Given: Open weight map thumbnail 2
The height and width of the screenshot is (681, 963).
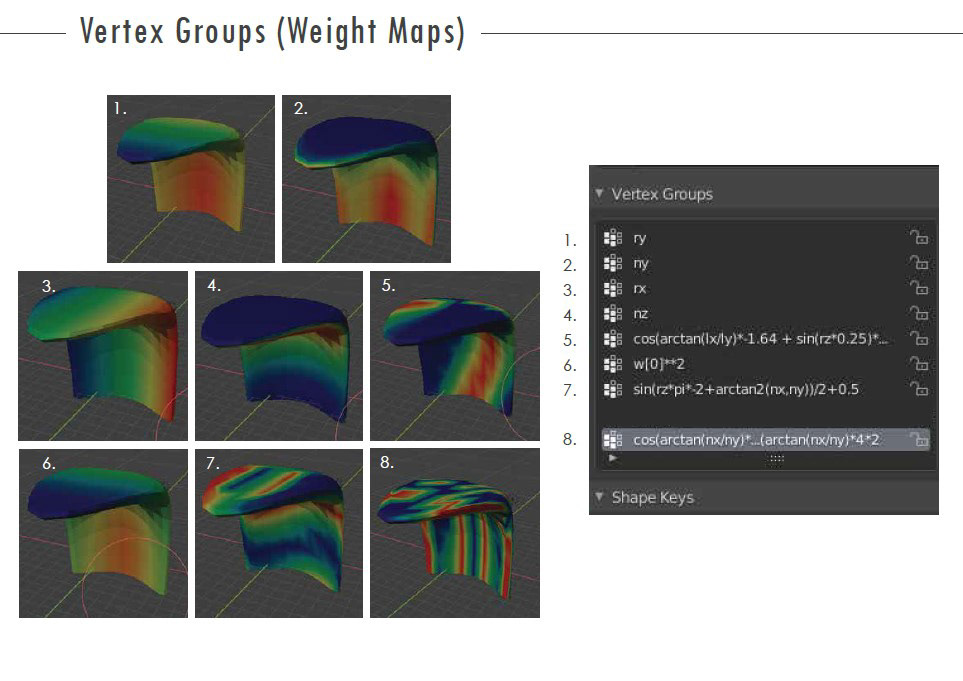Looking at the screenshot, I should click(367, 179).
